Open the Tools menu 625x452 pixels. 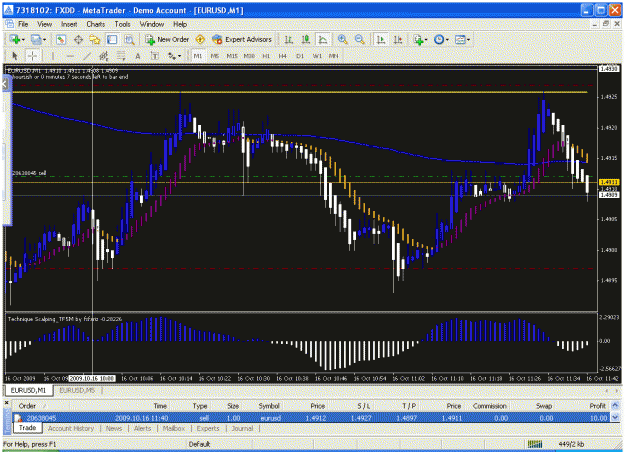(122, 24)
